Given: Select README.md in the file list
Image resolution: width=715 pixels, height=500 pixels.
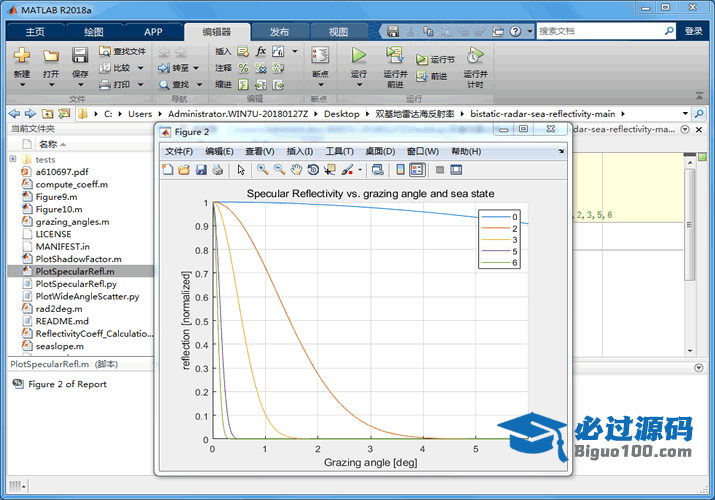Looking at the screenshot, I should [62, 321].
